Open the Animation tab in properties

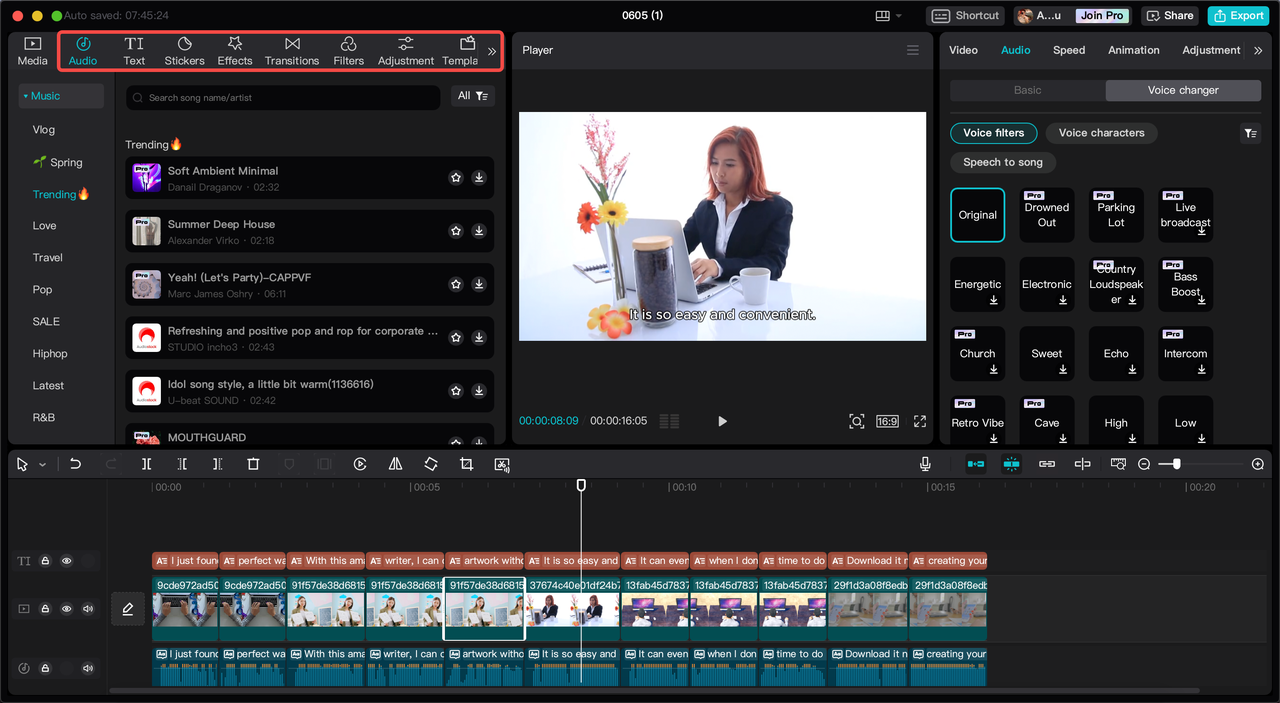[1134, 50]
